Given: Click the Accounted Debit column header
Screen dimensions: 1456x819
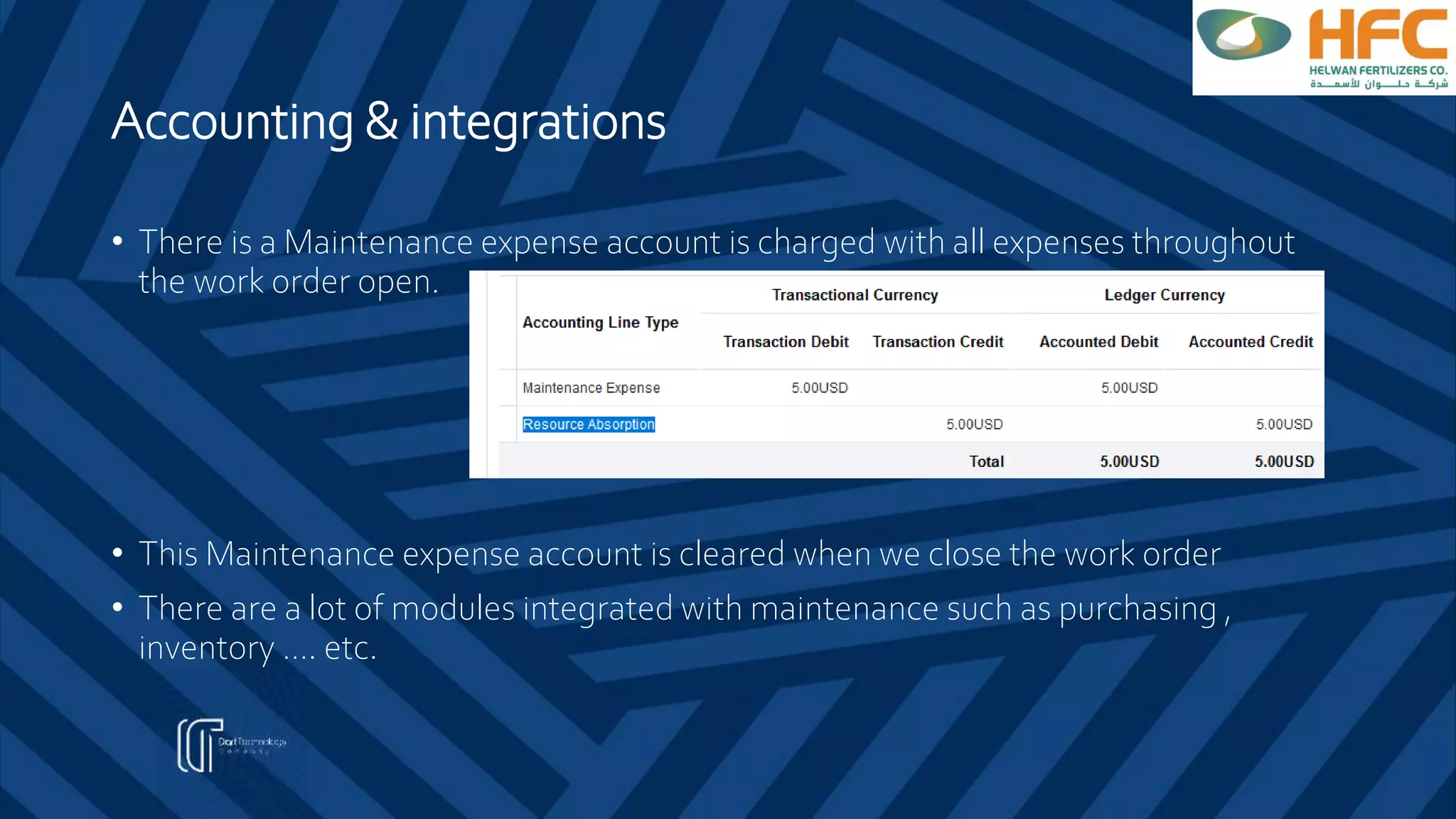Looking at the screenshot, I should click(x=1098, y=342).
